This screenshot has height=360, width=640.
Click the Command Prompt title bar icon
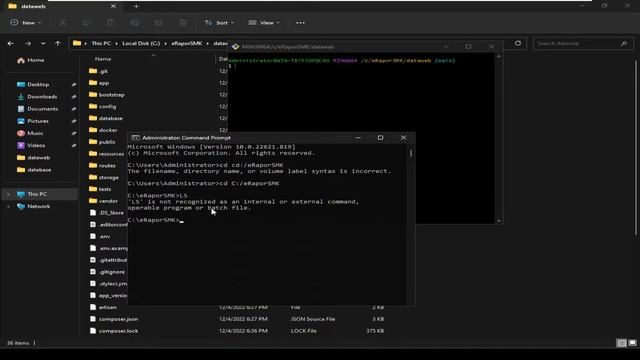(136, 138)
